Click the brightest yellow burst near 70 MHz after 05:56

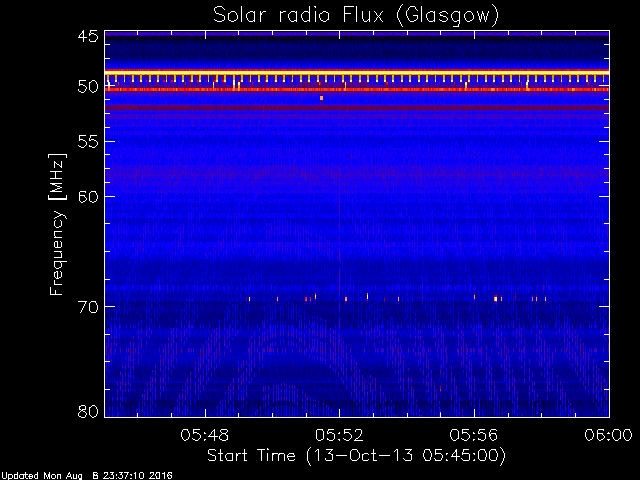coord(496,299)
